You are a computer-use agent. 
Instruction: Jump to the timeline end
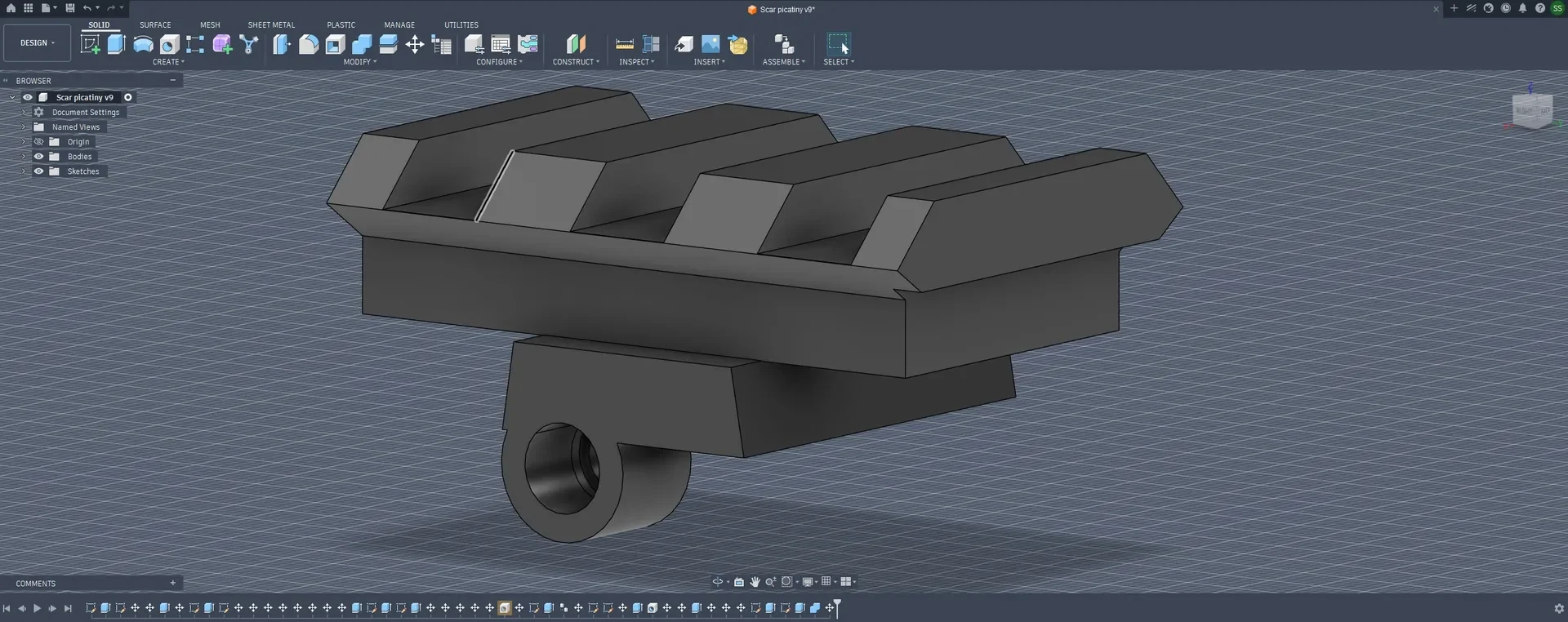(68, 609)
